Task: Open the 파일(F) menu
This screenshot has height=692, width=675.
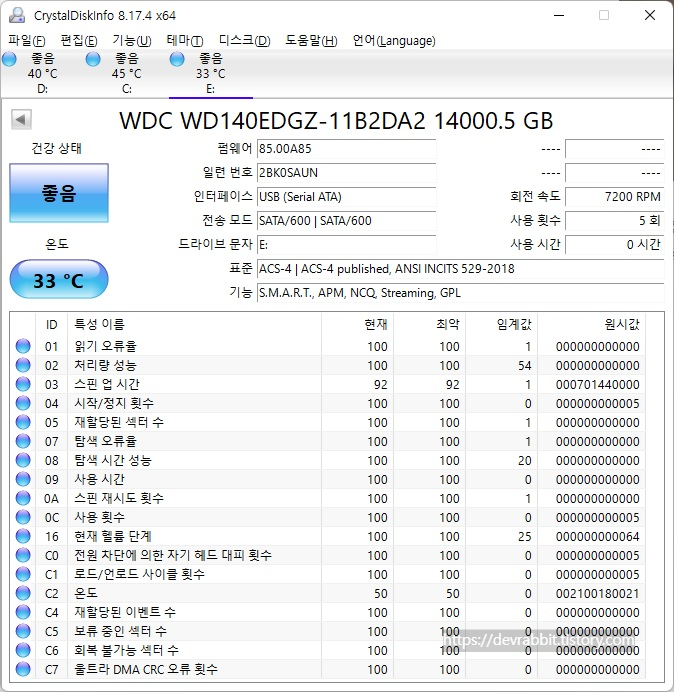Action: coord(26,41)
